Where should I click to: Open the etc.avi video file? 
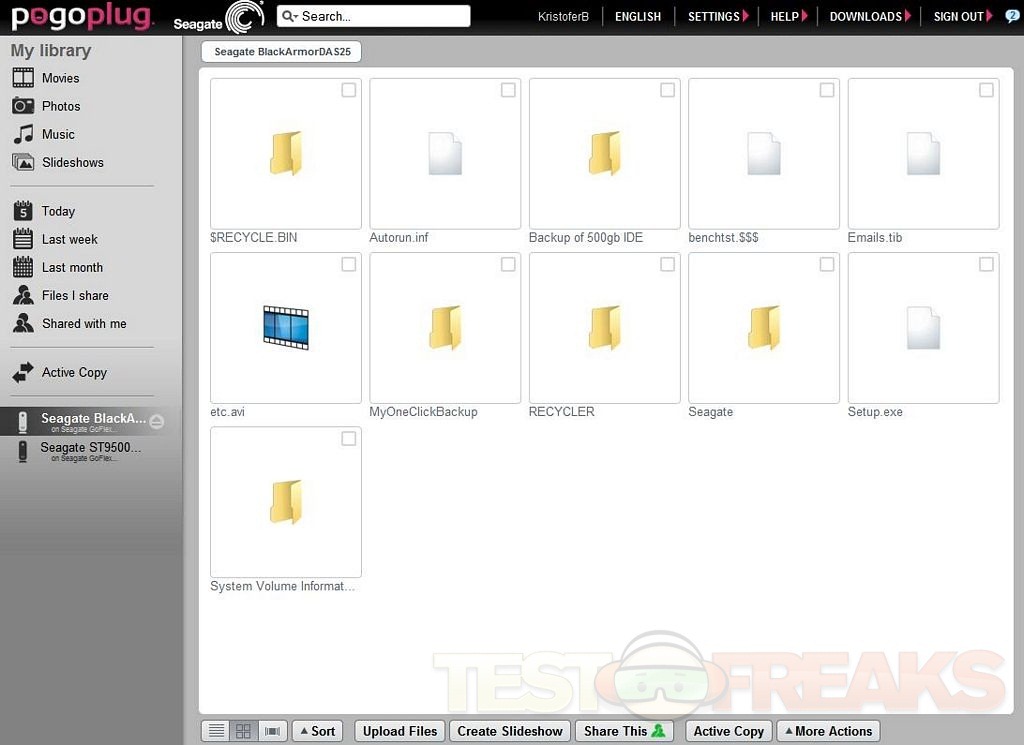[286, 328]
